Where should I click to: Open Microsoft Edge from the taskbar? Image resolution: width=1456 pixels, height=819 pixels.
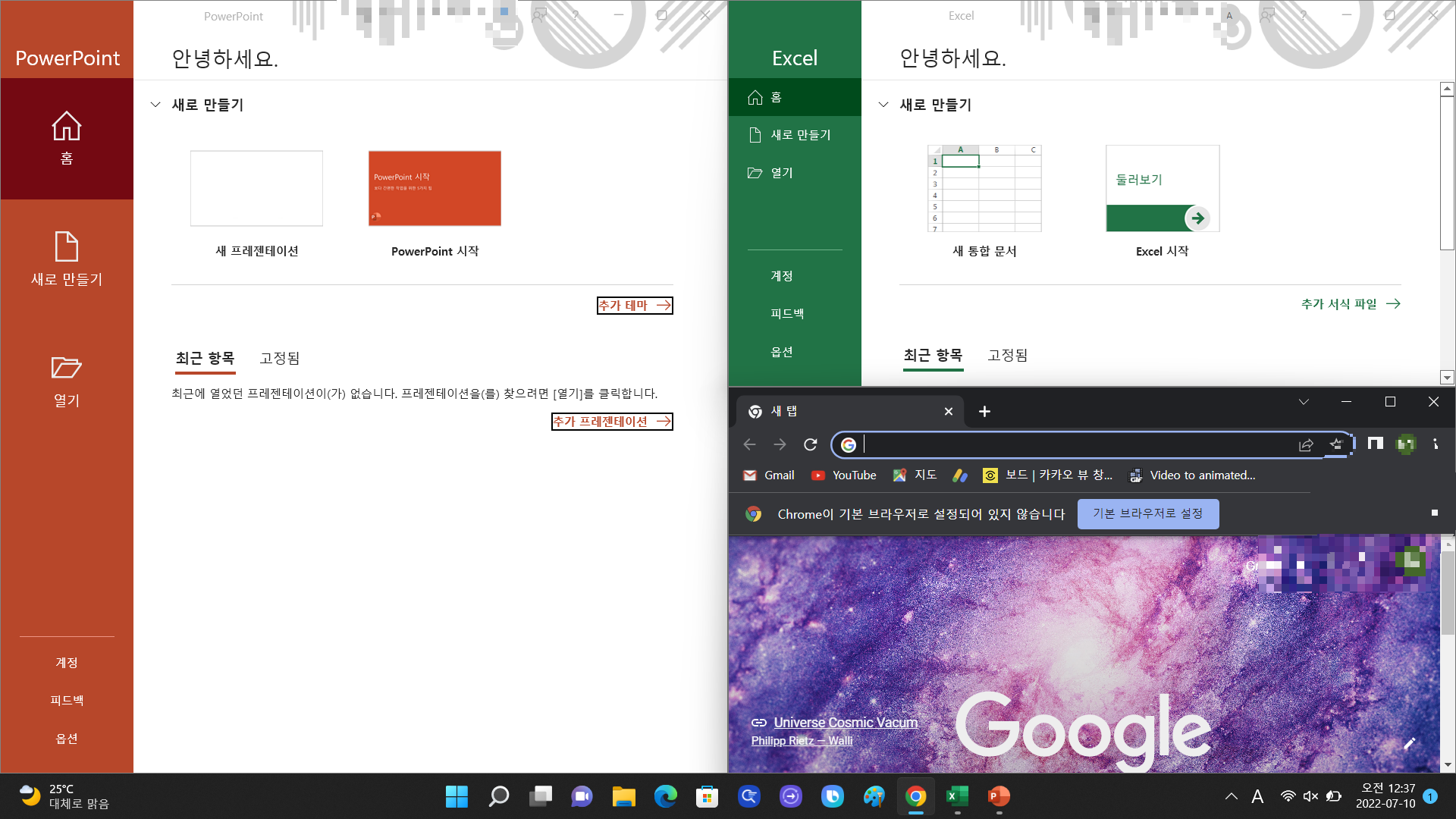(x=665, y=796)
